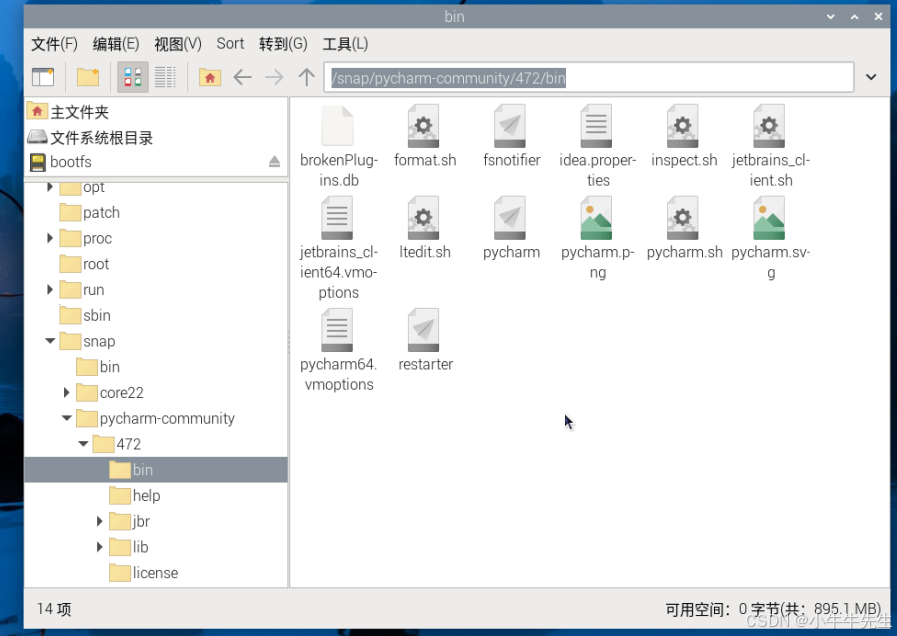
Task: Open the 工具(L) menu
Action: [x=346, y=44]
